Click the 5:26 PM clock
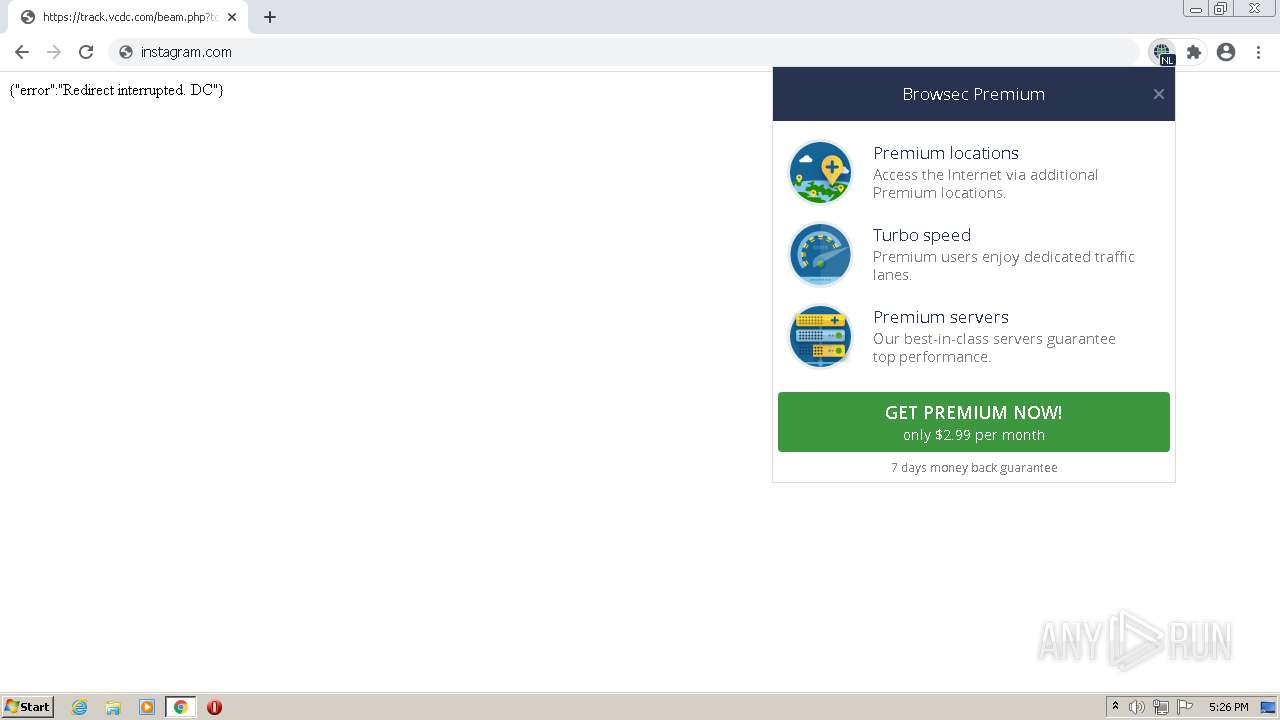 coord(1228,707)
